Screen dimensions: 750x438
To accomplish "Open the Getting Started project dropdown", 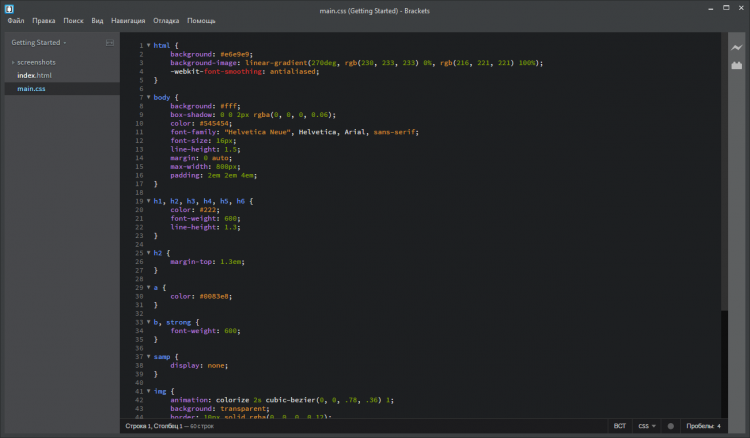I will pyautogui.click(x=38, y=44).
